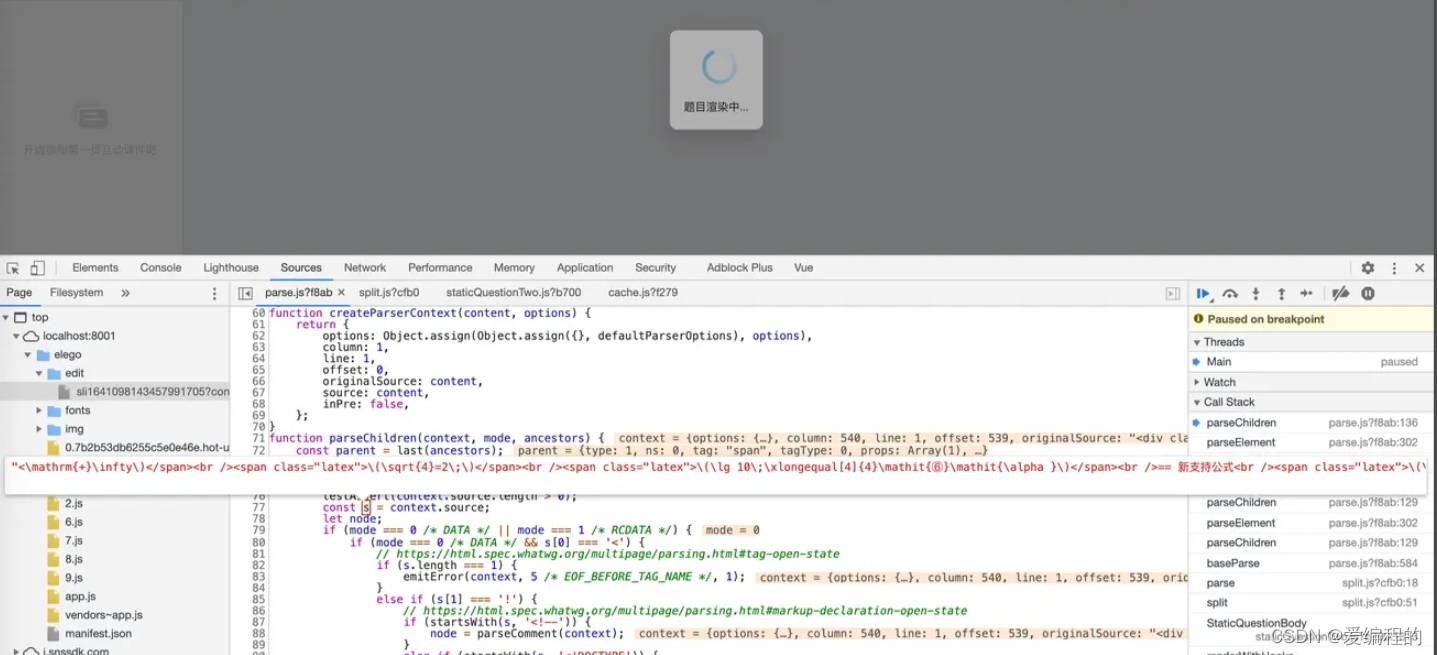Open the Lighthouse tab

[231, 268]
